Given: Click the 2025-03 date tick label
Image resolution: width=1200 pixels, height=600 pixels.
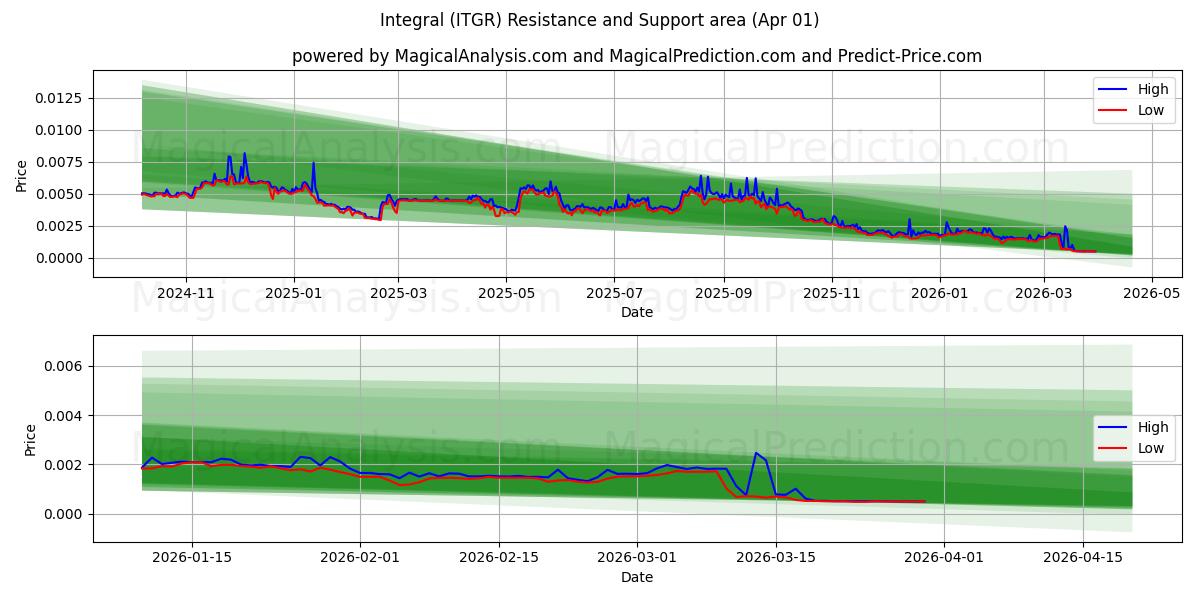Looking at the screenshot, I should (x=398, y=293).
